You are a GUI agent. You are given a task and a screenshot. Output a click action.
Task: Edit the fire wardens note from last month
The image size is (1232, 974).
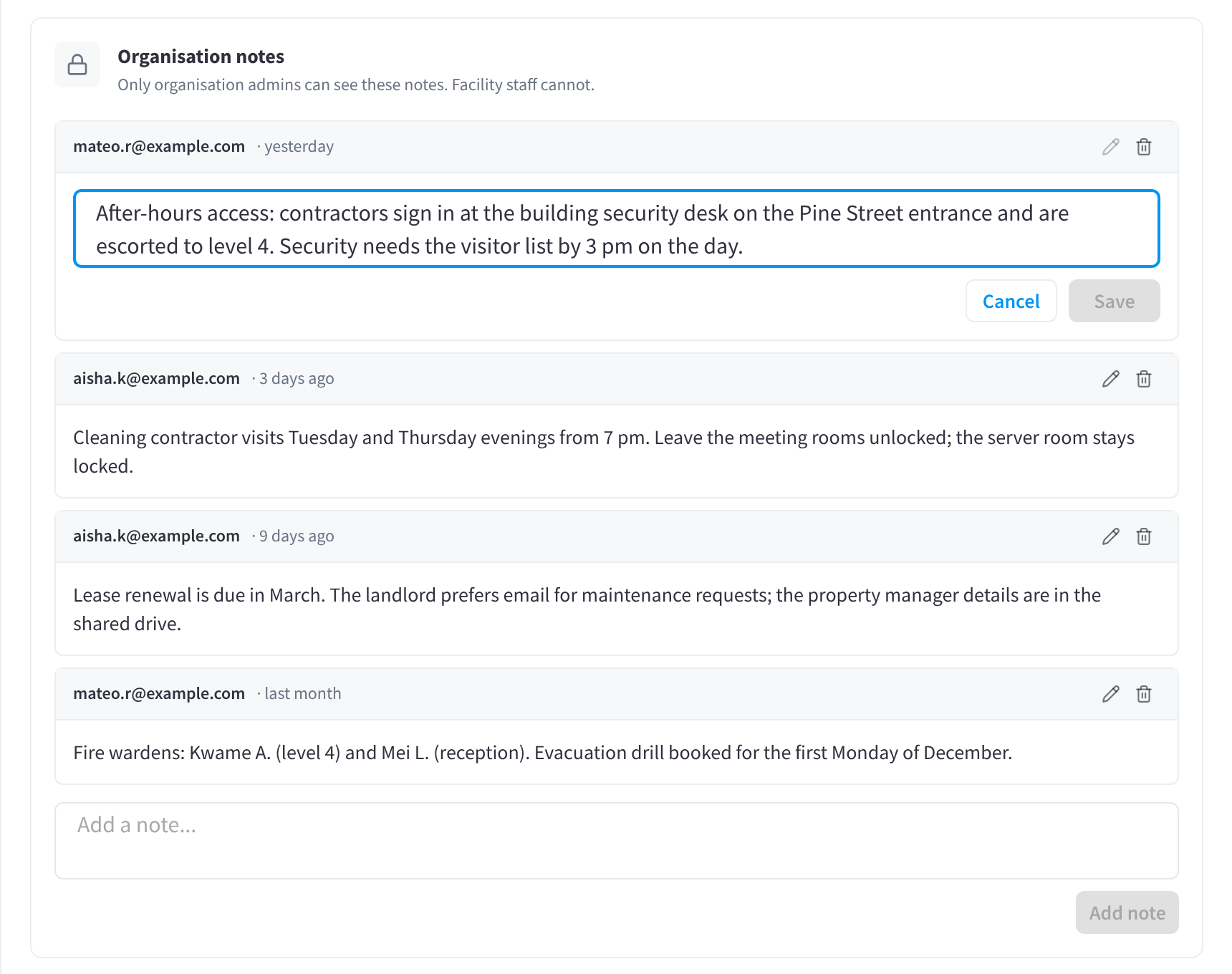pyautogui.click(x=1110, y=694)
